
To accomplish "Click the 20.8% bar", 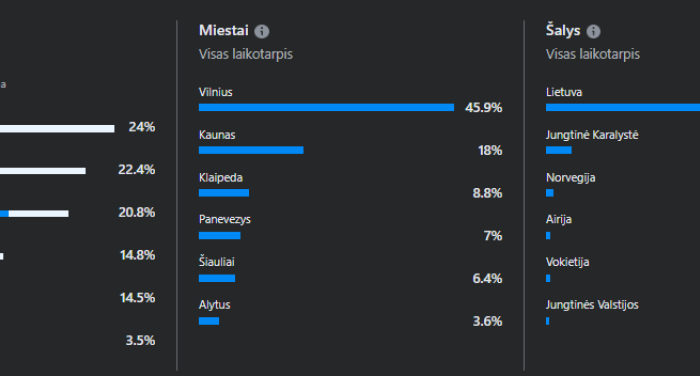I will point(34,214).
